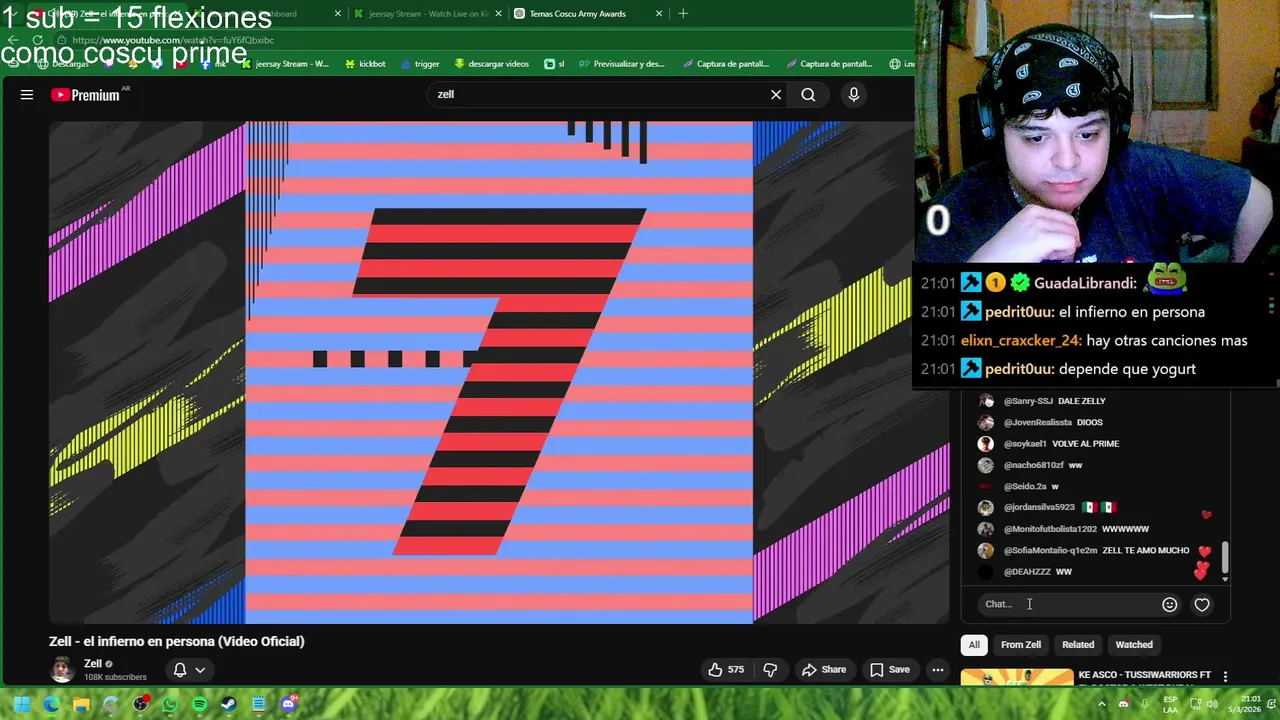Open Steam from taskbar

[x=229, y=704]
